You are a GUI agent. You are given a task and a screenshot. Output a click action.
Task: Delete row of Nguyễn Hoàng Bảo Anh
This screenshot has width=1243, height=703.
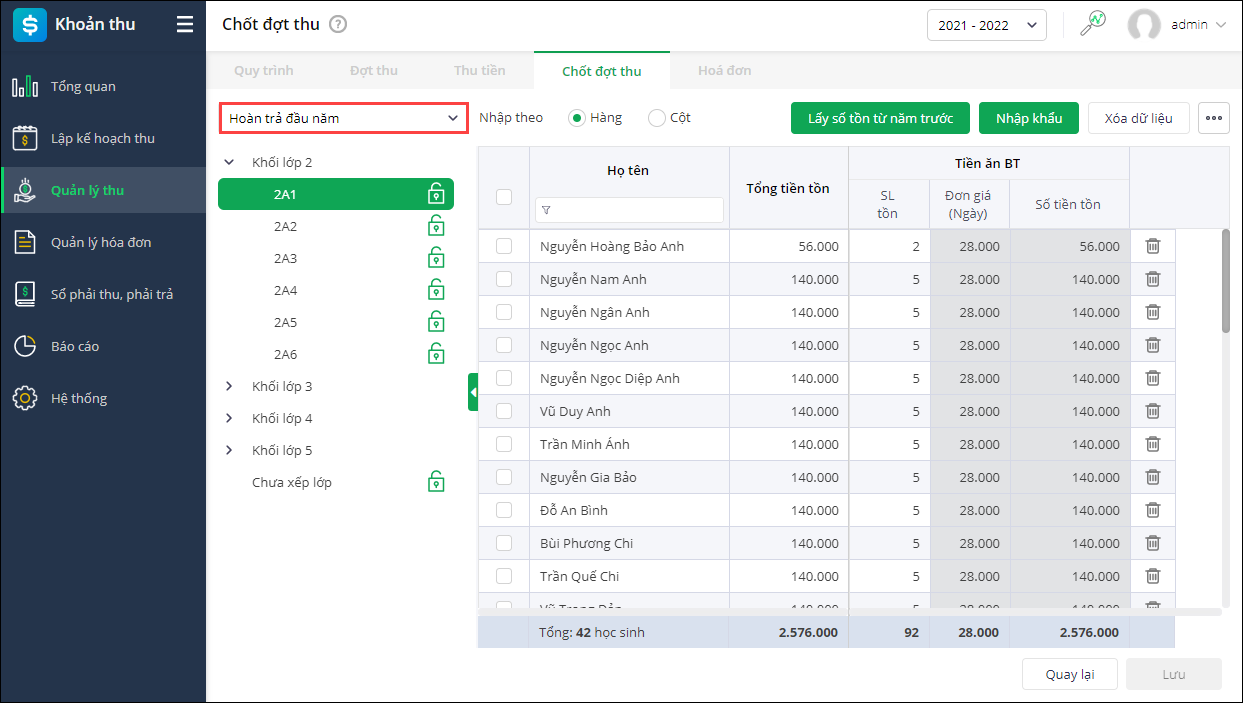1152,246
